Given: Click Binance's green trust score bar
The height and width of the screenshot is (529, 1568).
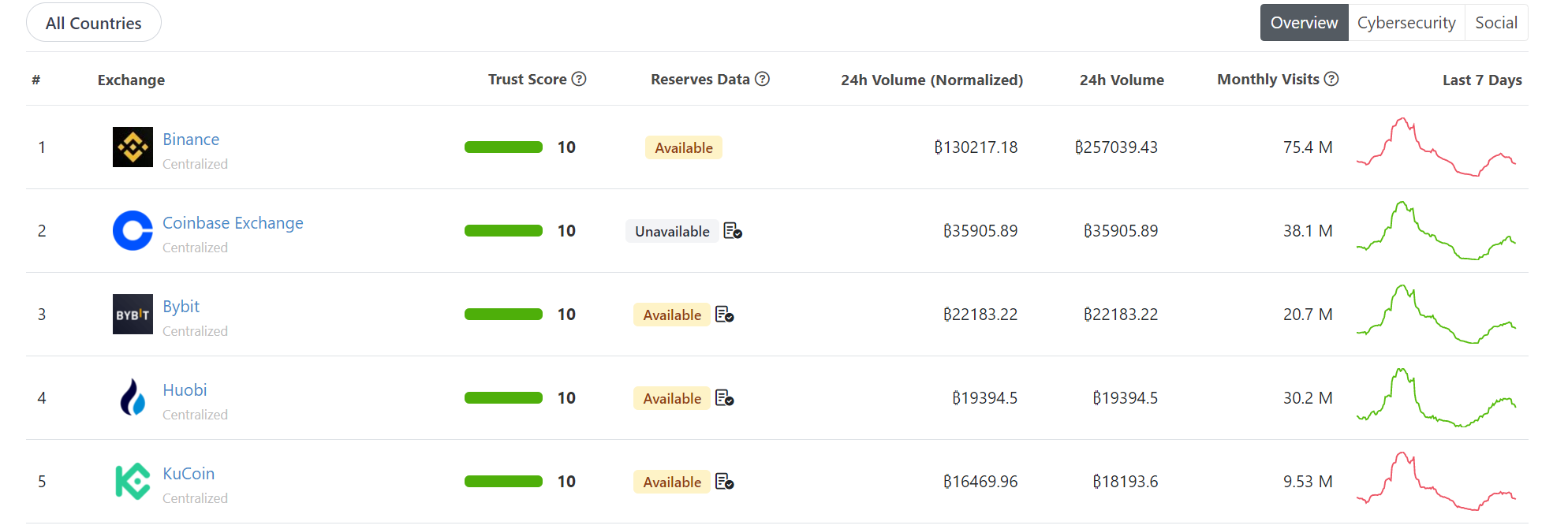Looking at the screenshot, I should 503,147.
